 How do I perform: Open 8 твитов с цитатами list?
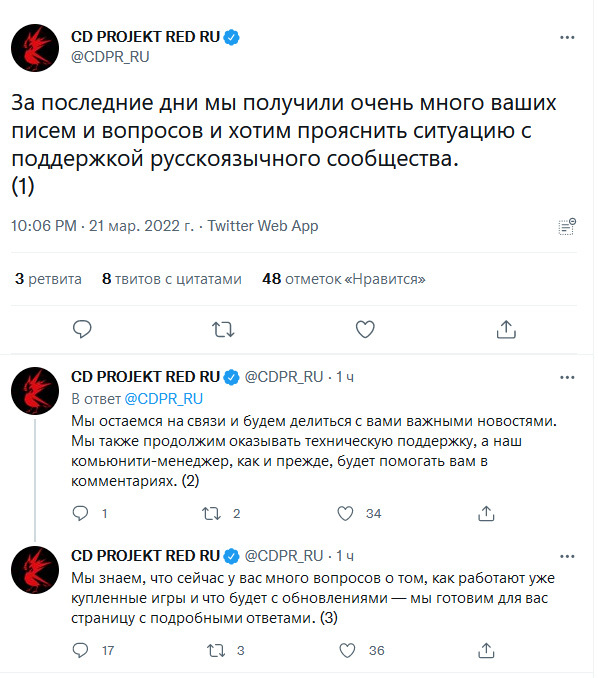click(x=172, y=279)
